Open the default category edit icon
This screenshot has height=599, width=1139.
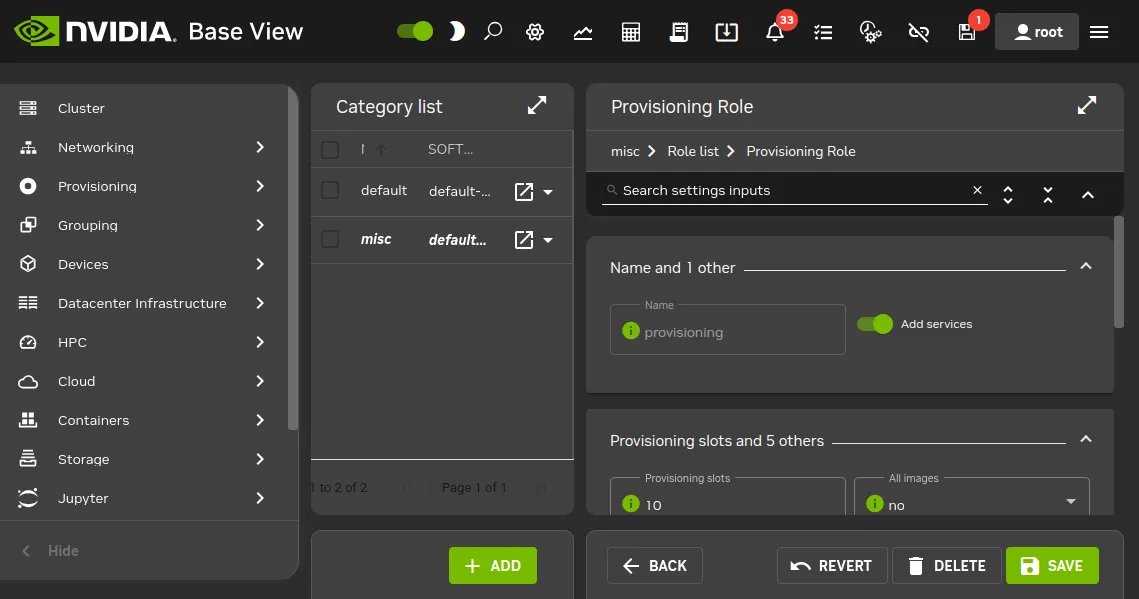coord(524,192)
